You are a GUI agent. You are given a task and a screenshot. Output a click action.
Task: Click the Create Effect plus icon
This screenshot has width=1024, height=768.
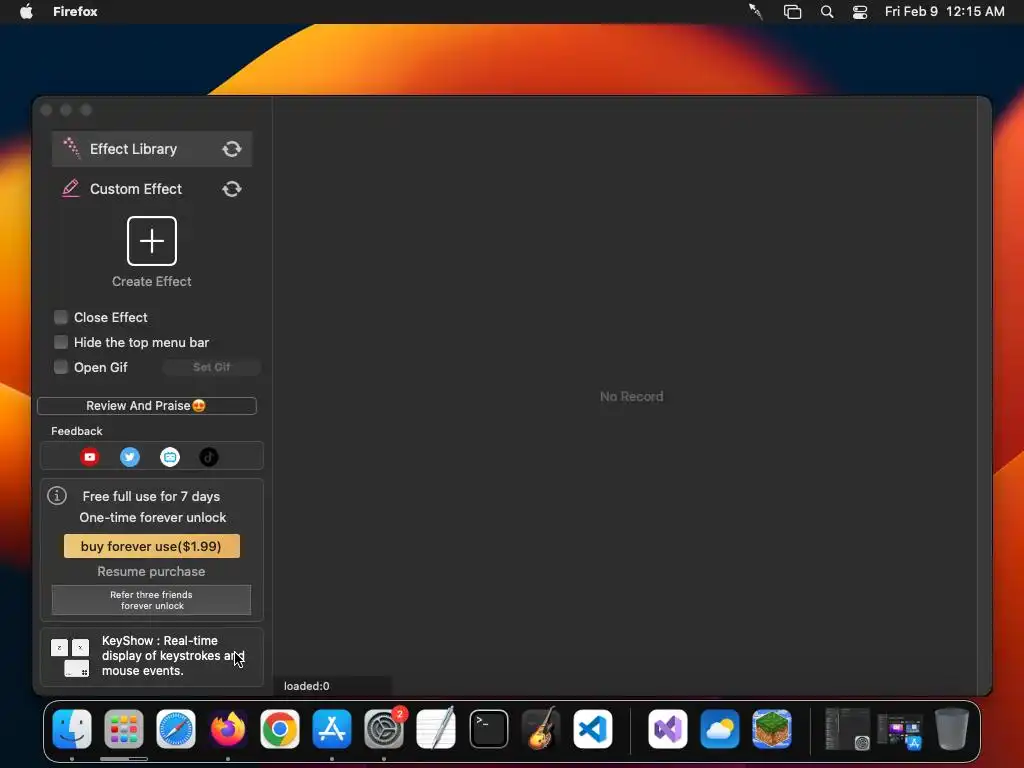(x=152, y=241)
